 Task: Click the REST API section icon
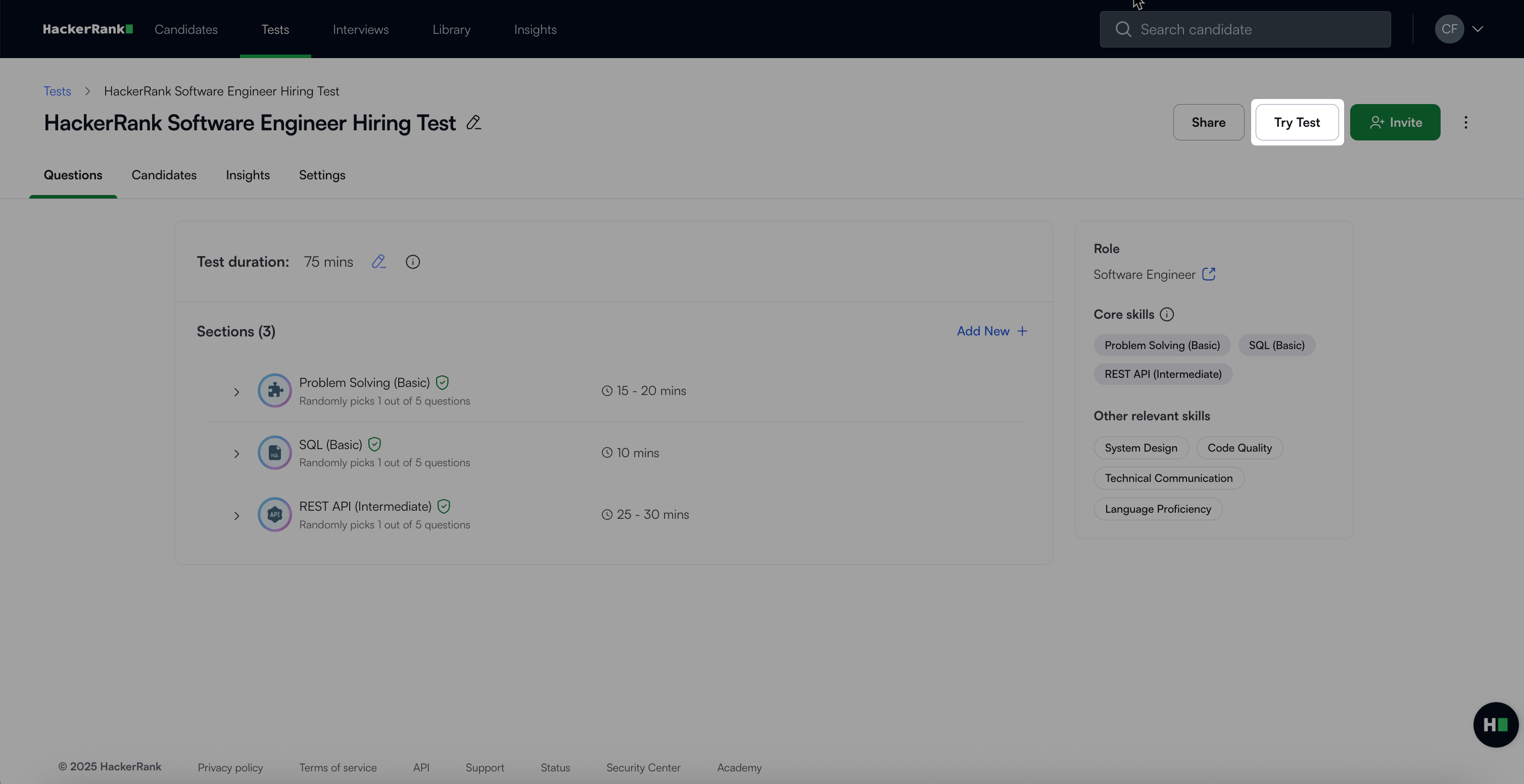(x=274, y=514)
